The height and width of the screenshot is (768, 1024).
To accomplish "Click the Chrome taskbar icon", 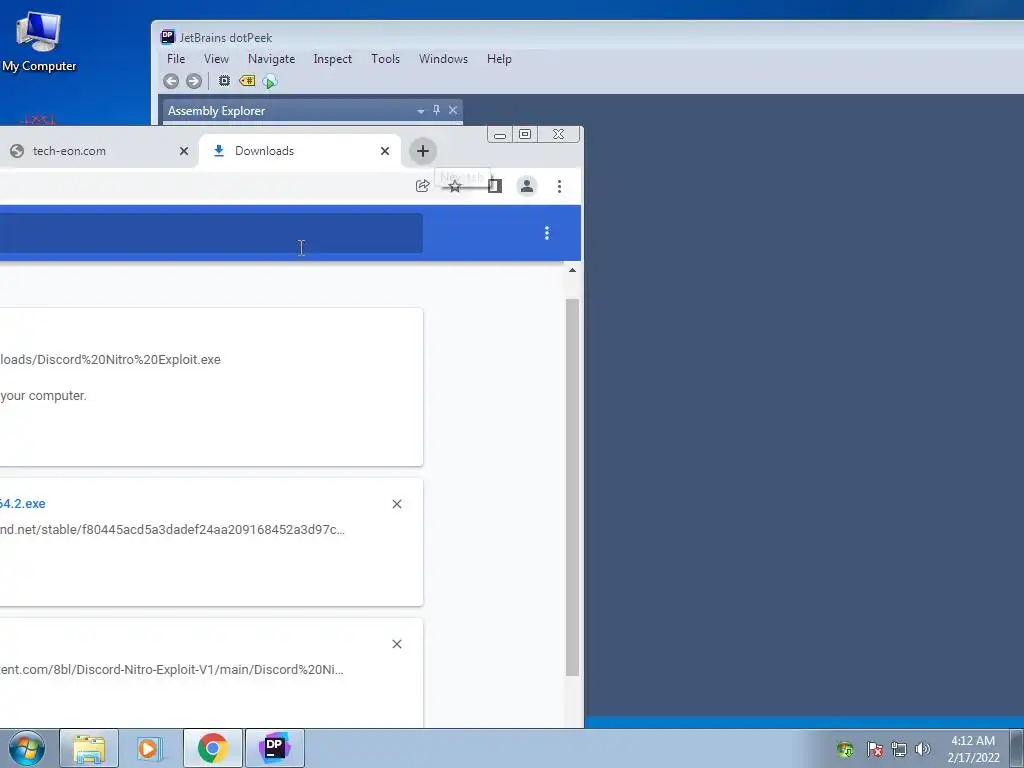I will tap(212, 748).
